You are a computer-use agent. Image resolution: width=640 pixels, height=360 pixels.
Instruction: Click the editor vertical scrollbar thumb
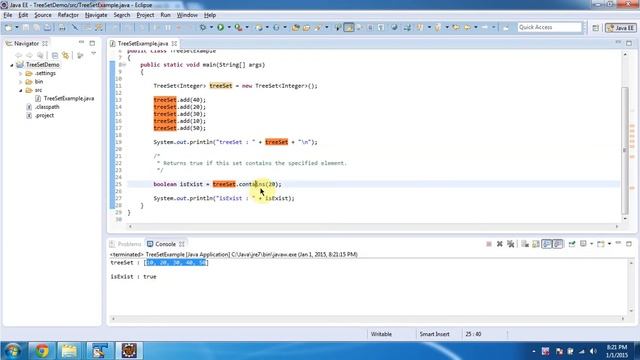coord(624,151)
